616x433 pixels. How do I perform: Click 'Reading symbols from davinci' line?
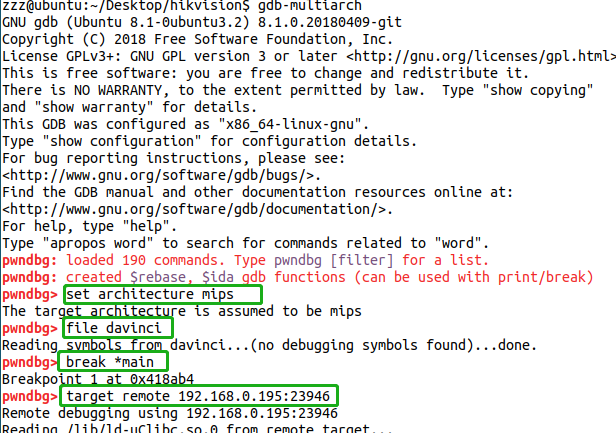[269, 345]
